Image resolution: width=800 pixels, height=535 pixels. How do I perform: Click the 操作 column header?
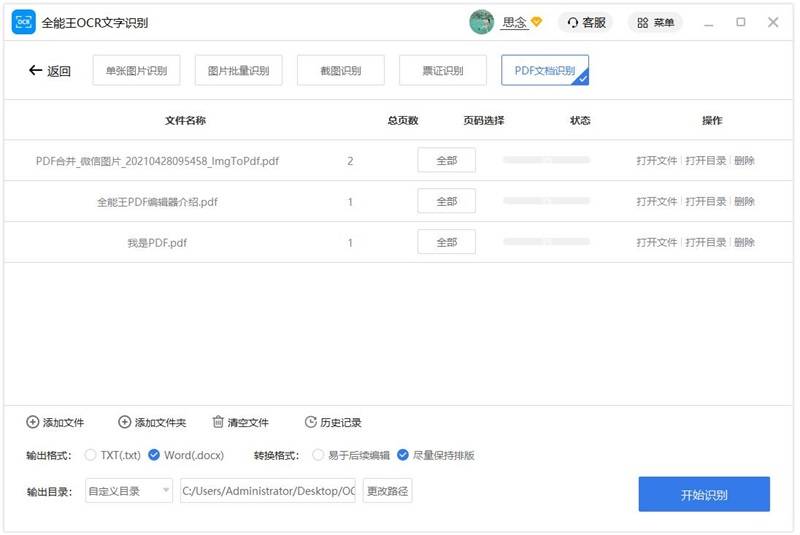tap(712, 120)
